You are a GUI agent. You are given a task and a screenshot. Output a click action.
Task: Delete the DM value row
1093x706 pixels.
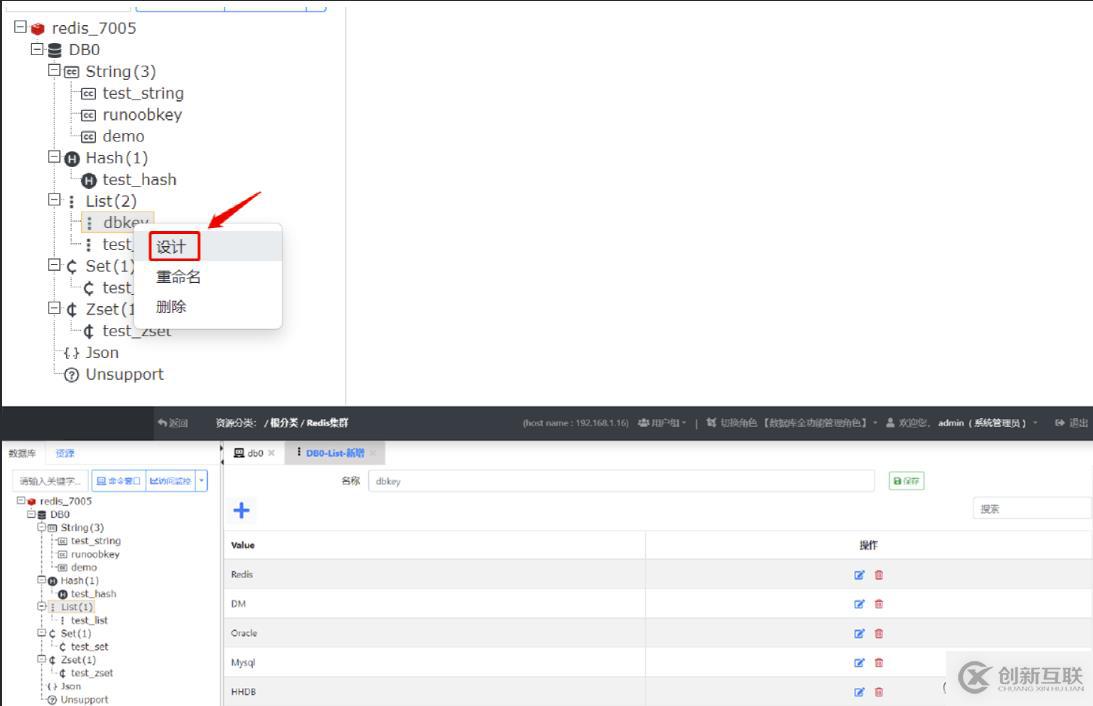878,604
